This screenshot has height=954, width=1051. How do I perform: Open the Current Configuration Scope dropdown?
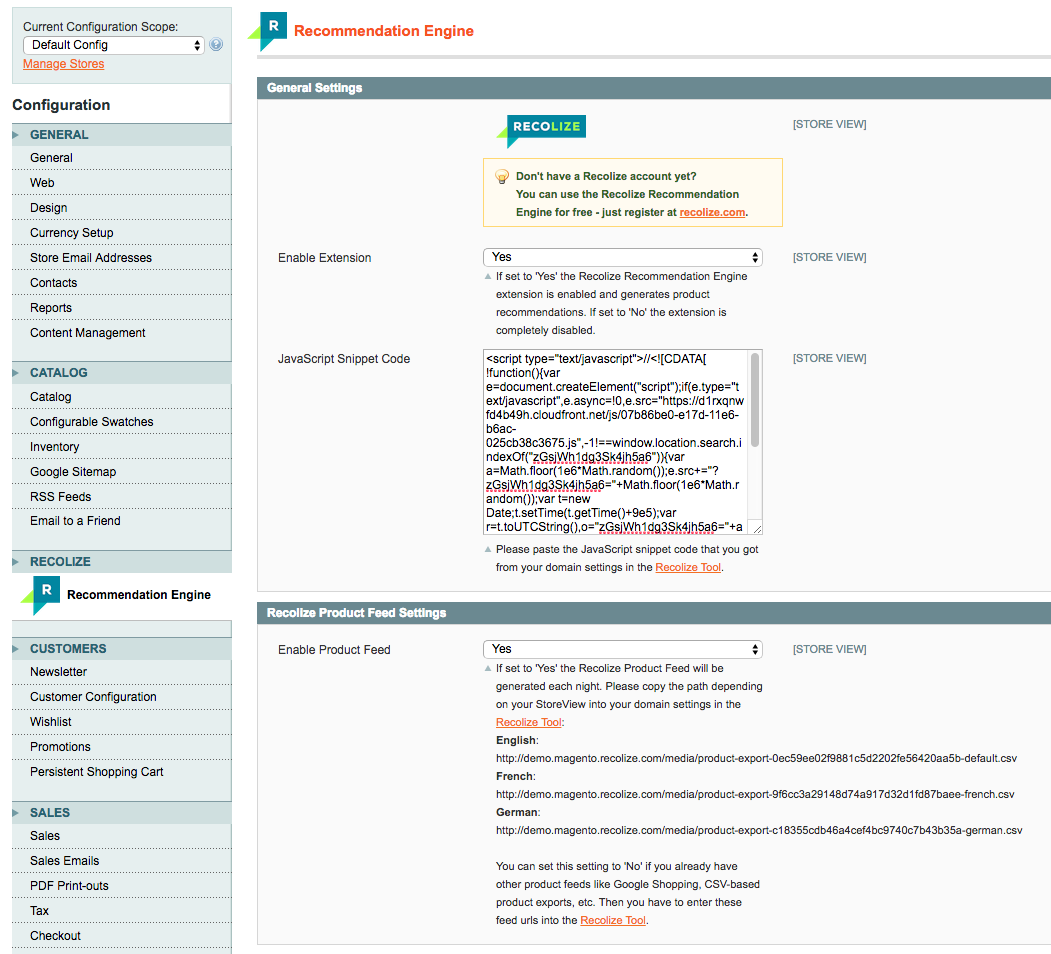coord(113,45)
